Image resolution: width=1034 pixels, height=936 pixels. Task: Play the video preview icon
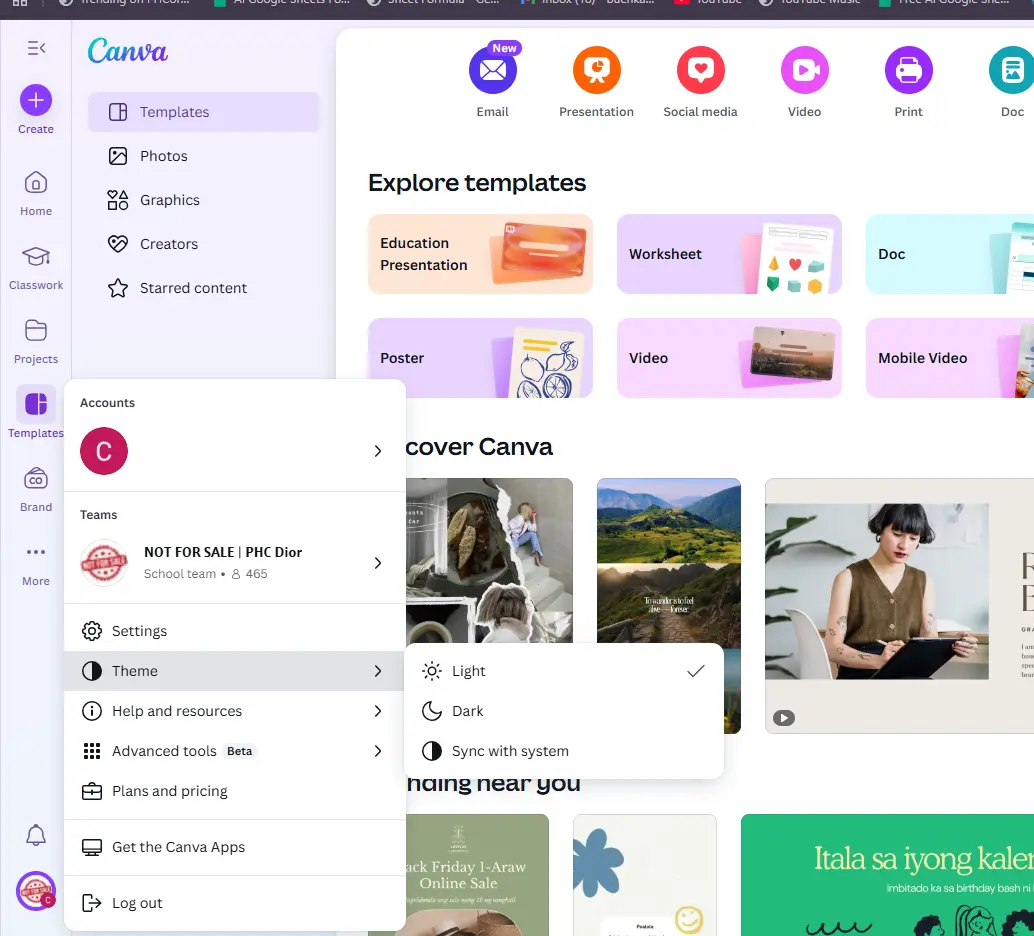(783, 718)
